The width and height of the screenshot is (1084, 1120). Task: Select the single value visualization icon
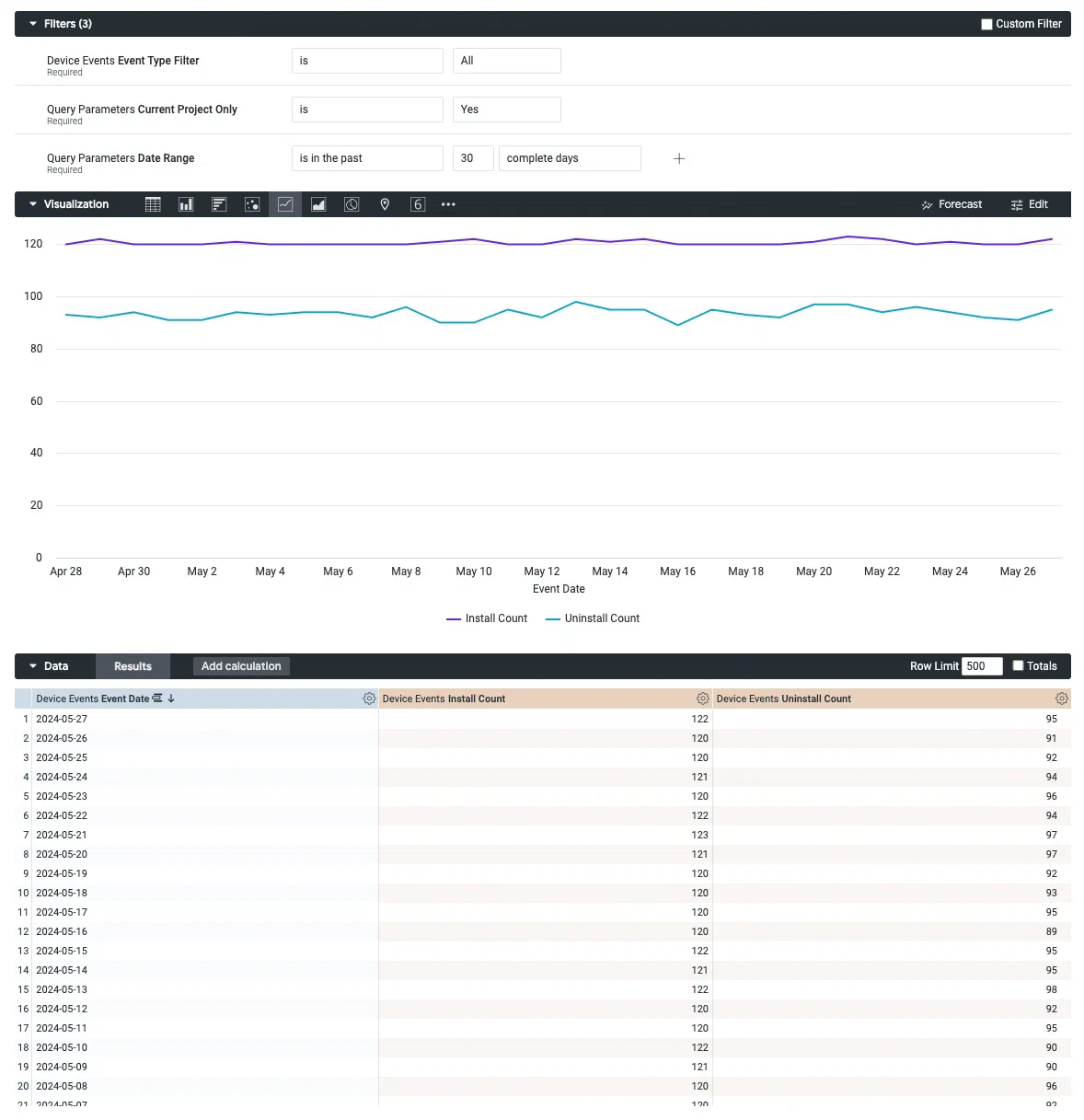pyautogui.click(x=418, y=204)
